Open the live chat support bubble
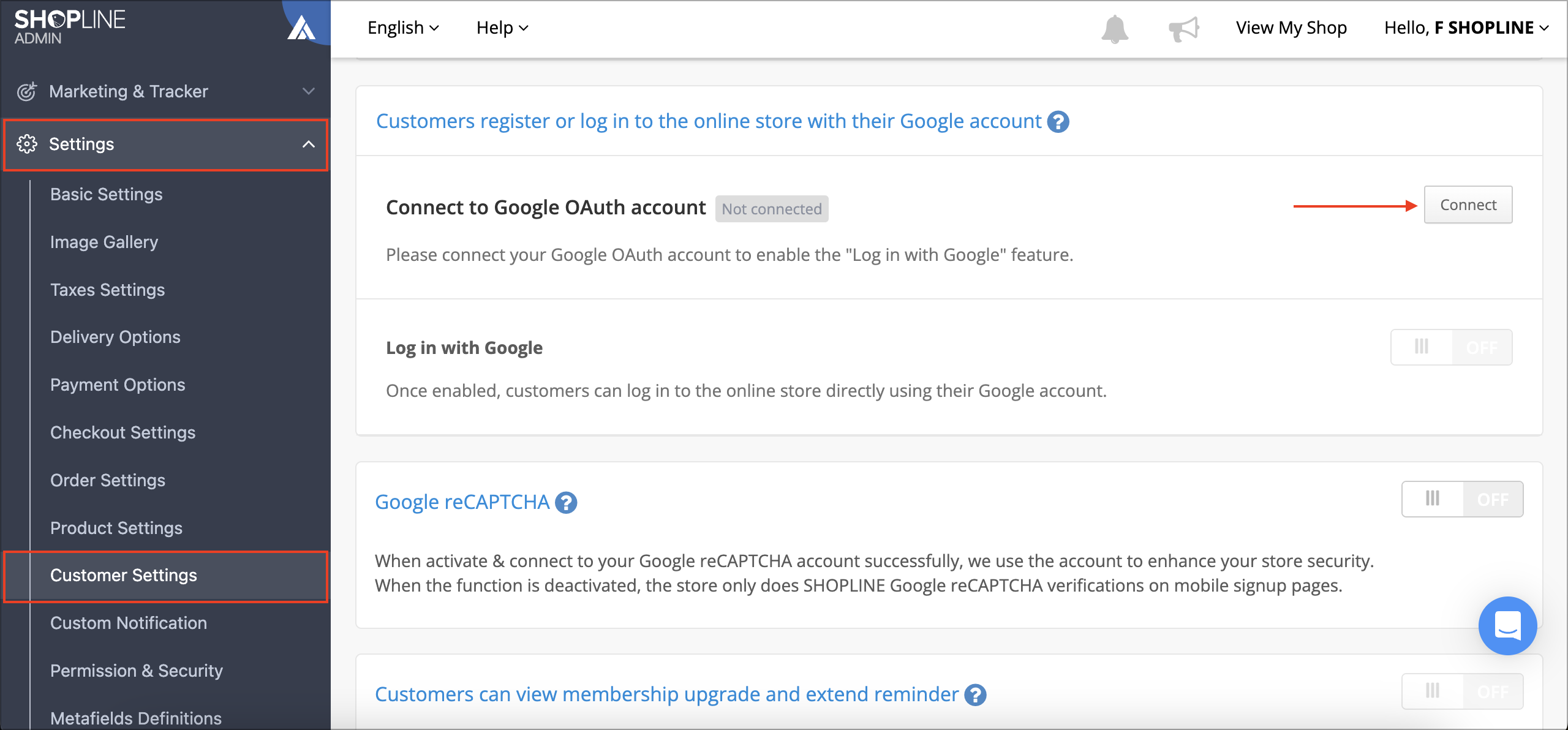The height and width of the screenshot is (730, 1568). 1507,626
